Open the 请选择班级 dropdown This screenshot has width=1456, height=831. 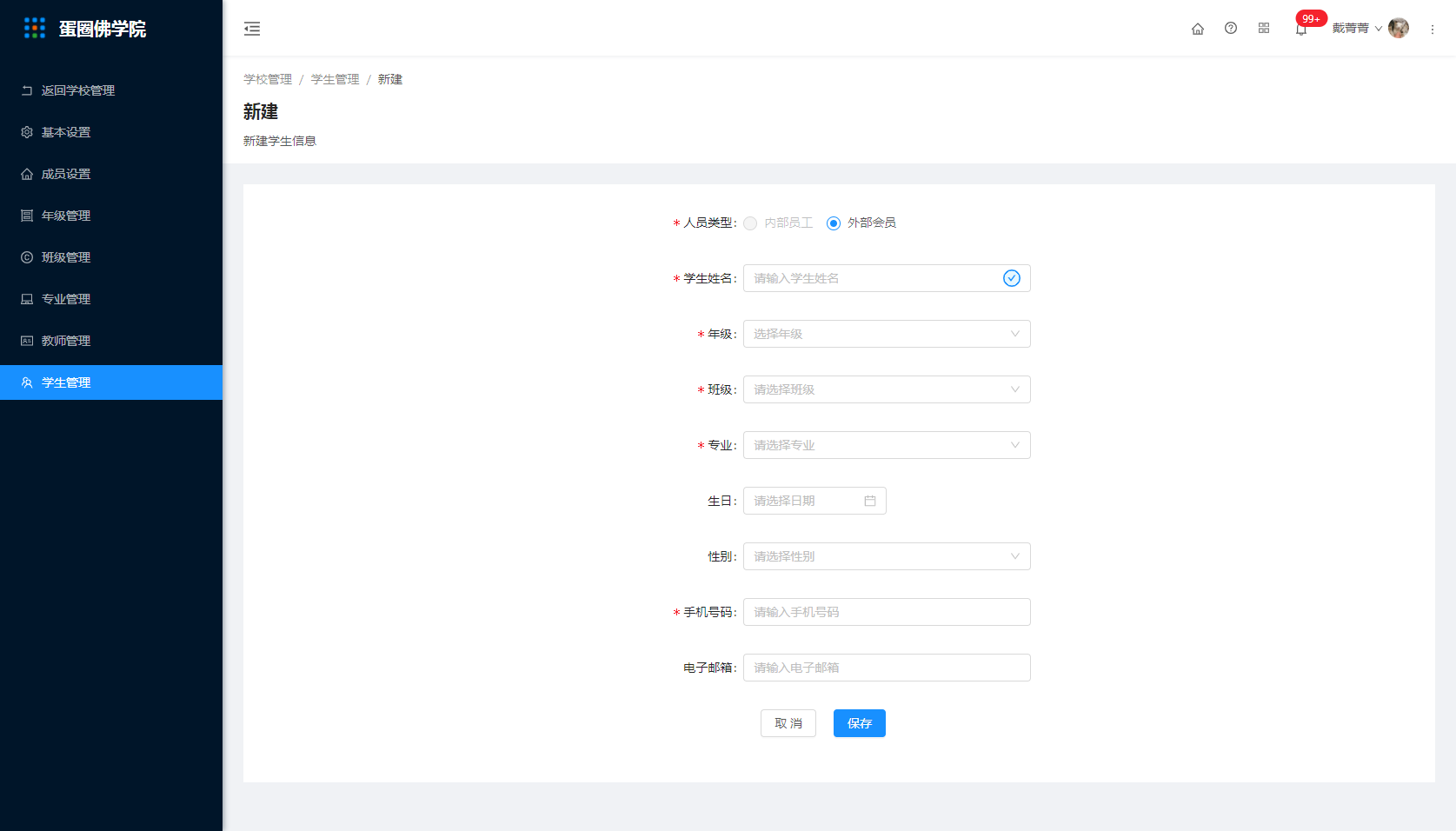point(887,389)
